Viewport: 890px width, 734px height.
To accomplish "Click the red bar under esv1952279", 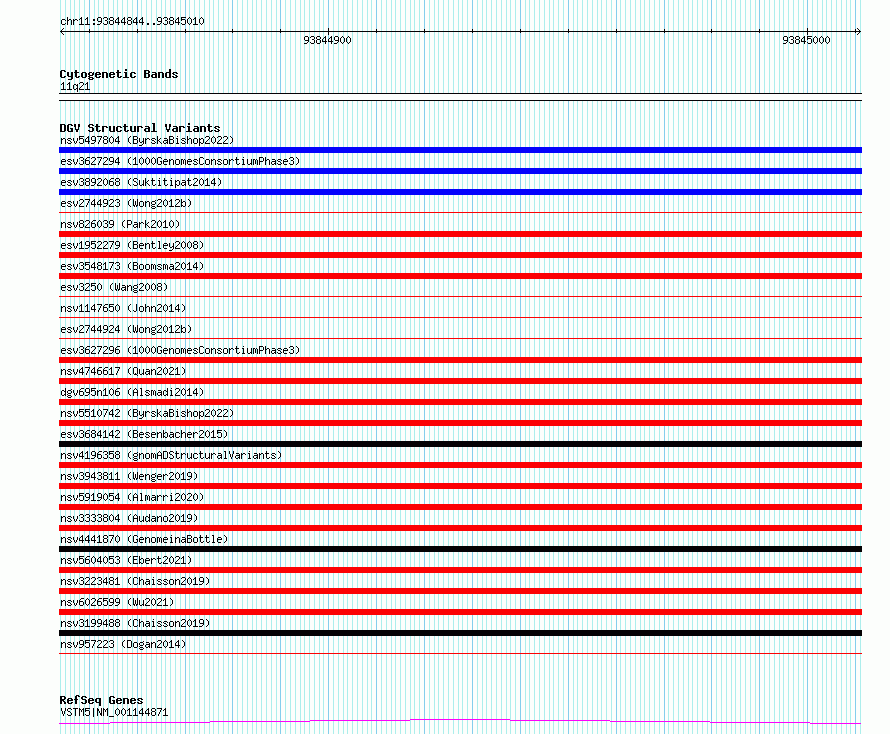I will (460, 255).
